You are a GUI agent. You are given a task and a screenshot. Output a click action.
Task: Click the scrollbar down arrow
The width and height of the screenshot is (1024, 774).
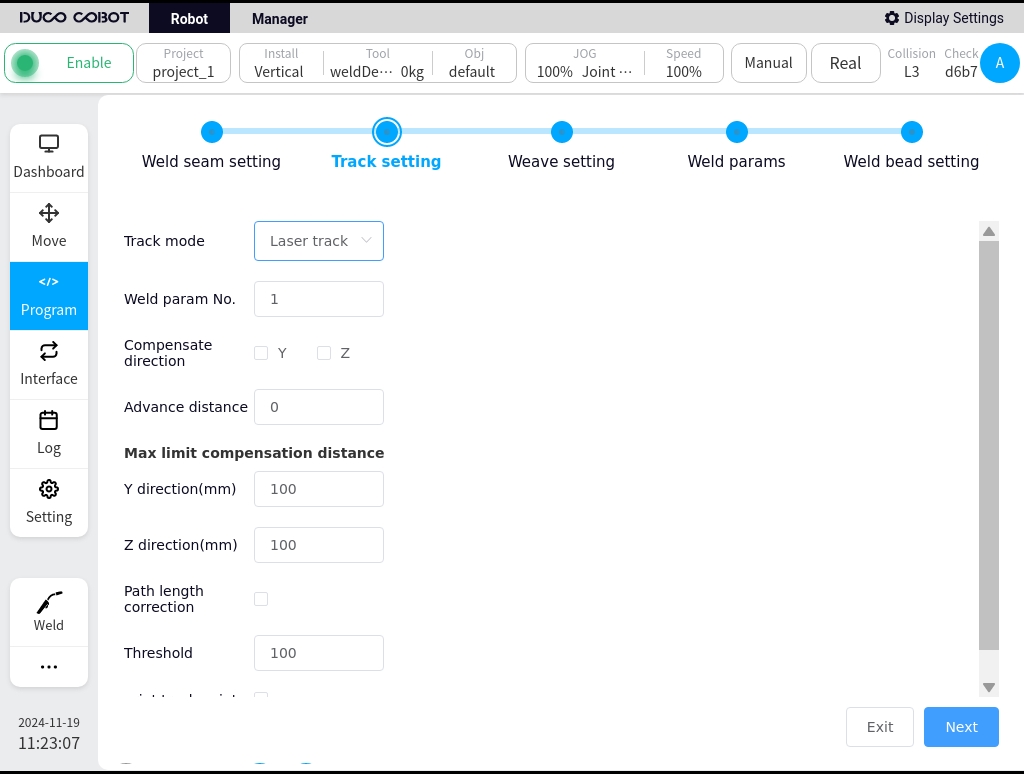pos(989,687)
